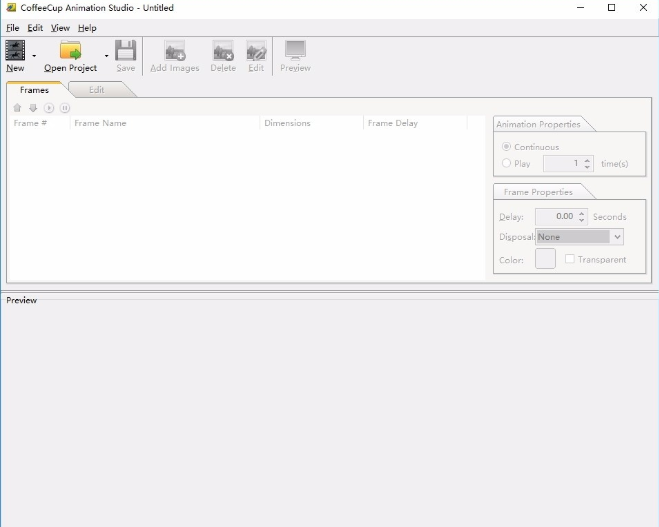
Task: Click the Save floppy disk icon
Action: 125,51
